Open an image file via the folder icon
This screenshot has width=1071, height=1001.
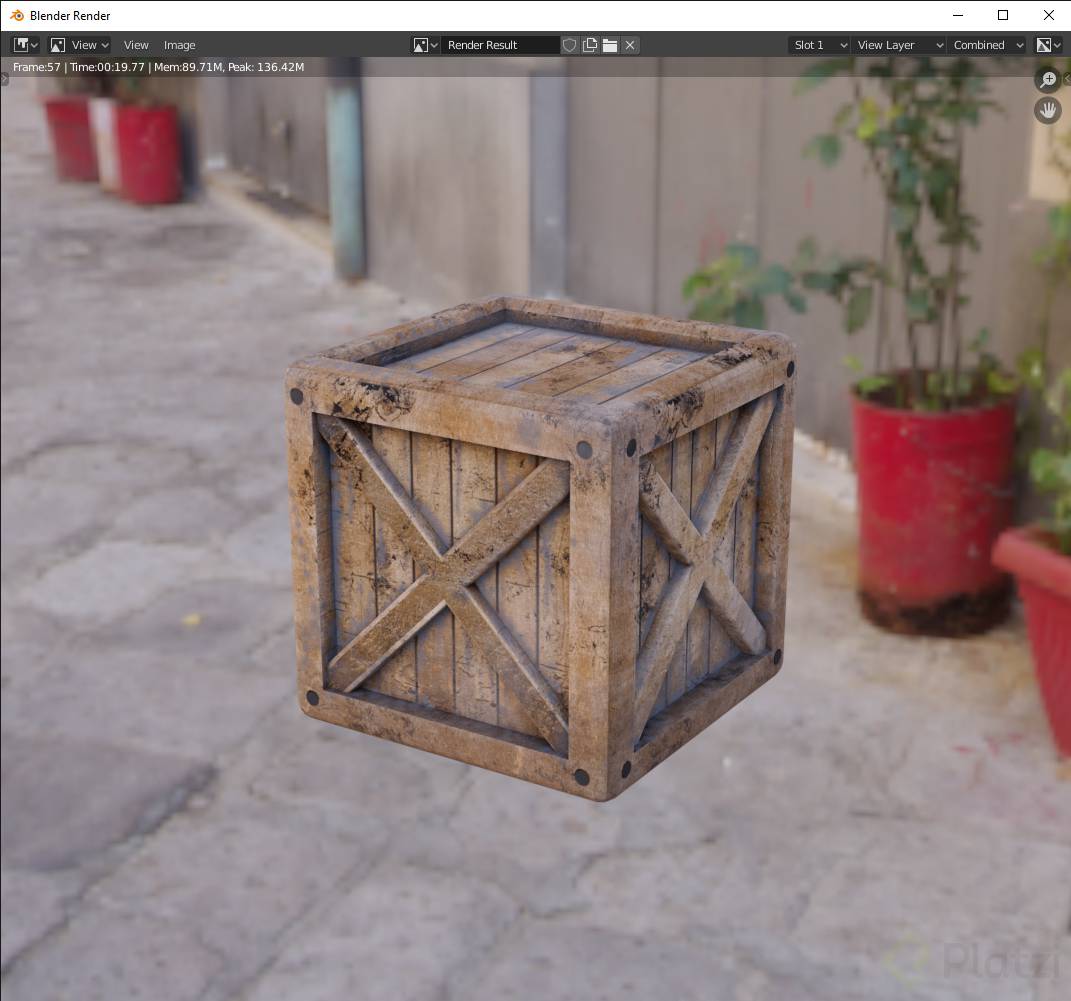tap(609, 45)
